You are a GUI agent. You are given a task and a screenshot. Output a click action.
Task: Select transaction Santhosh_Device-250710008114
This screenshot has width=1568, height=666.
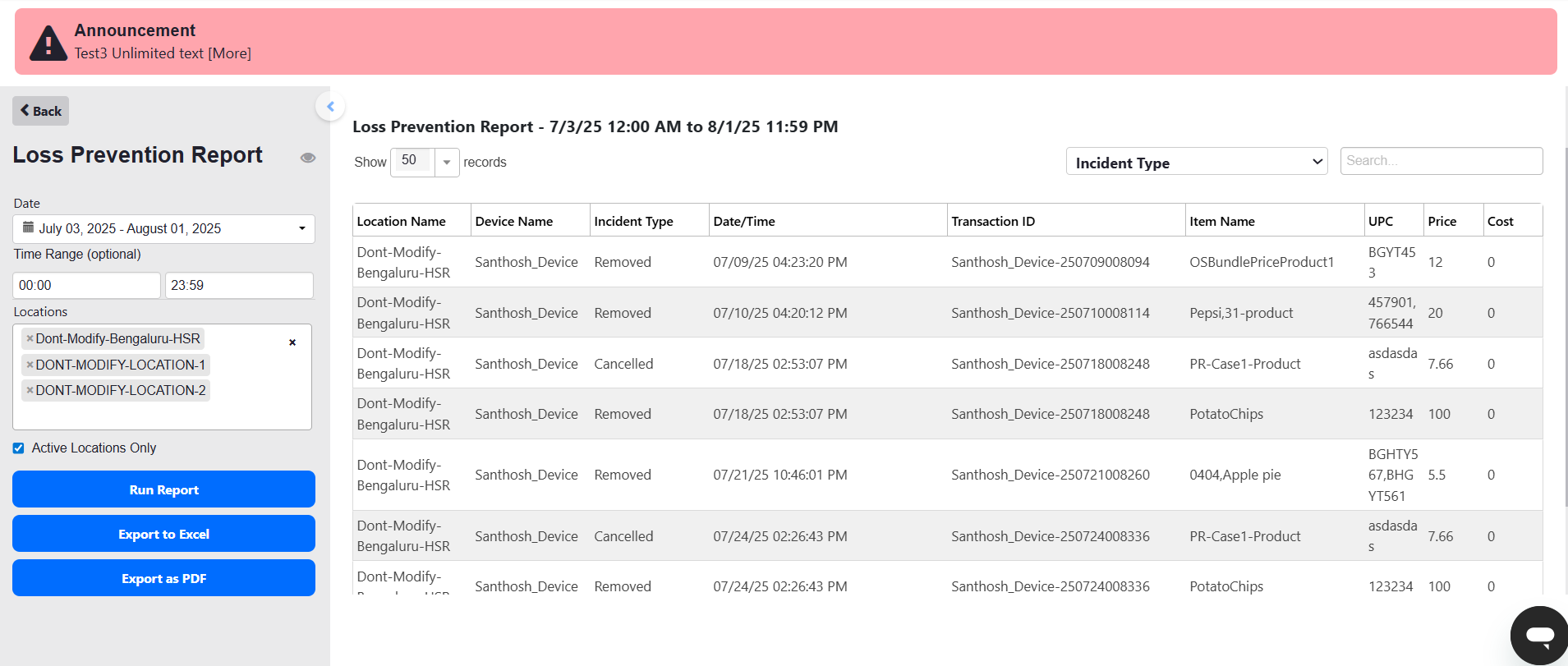point(1051,313)
